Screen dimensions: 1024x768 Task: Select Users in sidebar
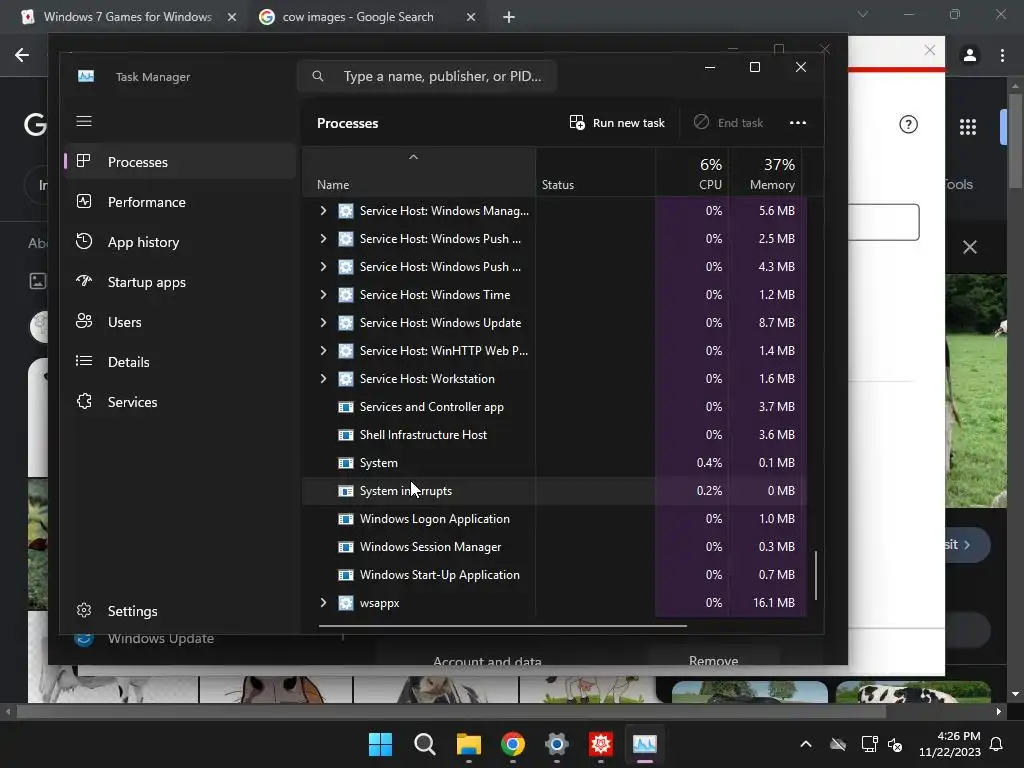[180, 322]
